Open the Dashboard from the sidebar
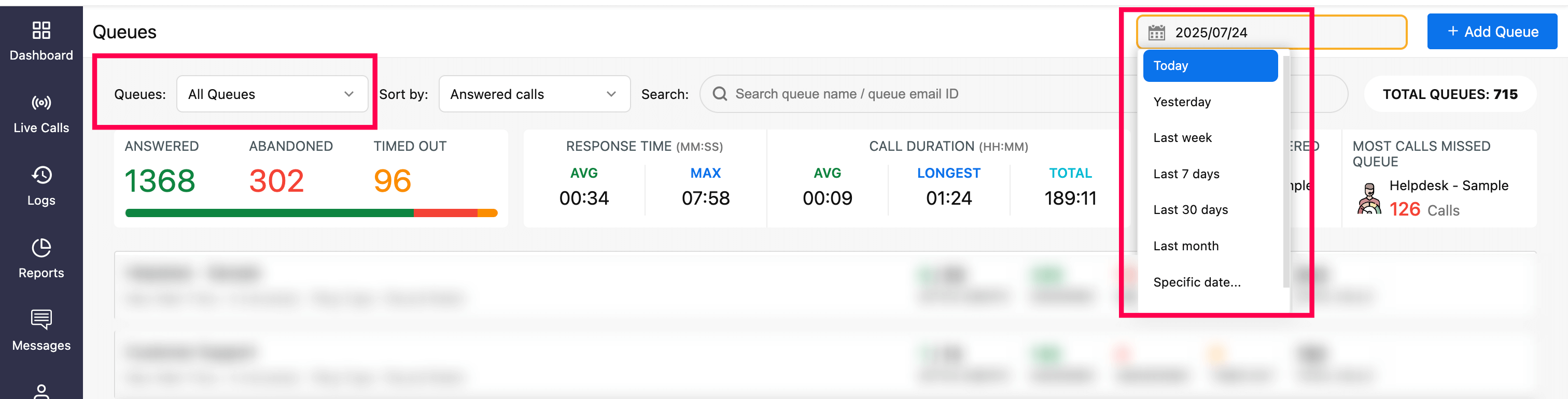The width and height of the screenshot is (1568, 399). [41, 41]
